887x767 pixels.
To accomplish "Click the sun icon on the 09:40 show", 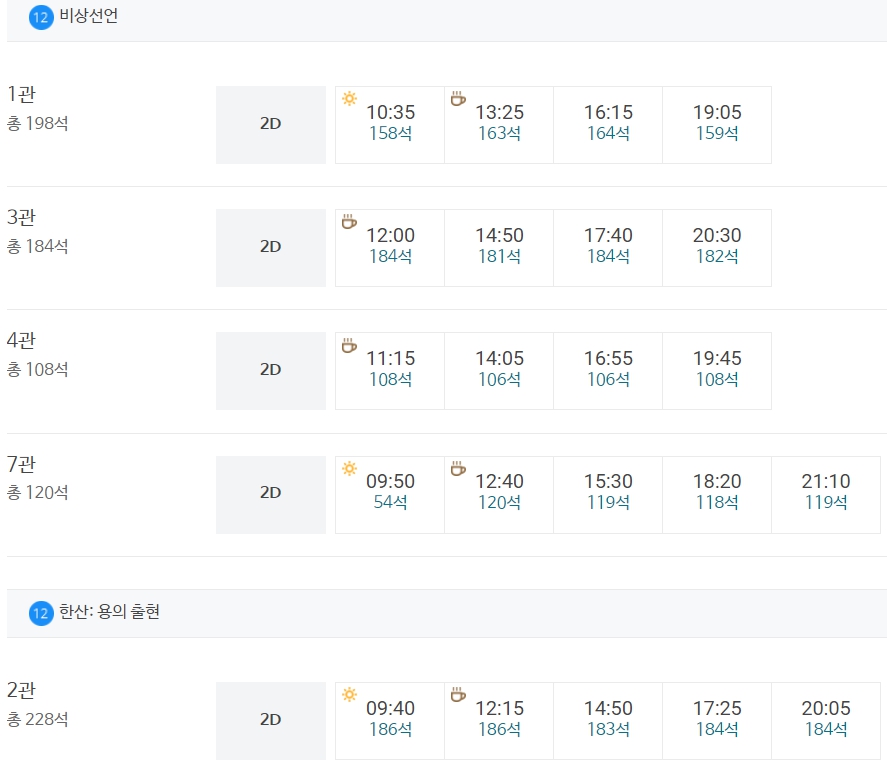I will [348, 696].
